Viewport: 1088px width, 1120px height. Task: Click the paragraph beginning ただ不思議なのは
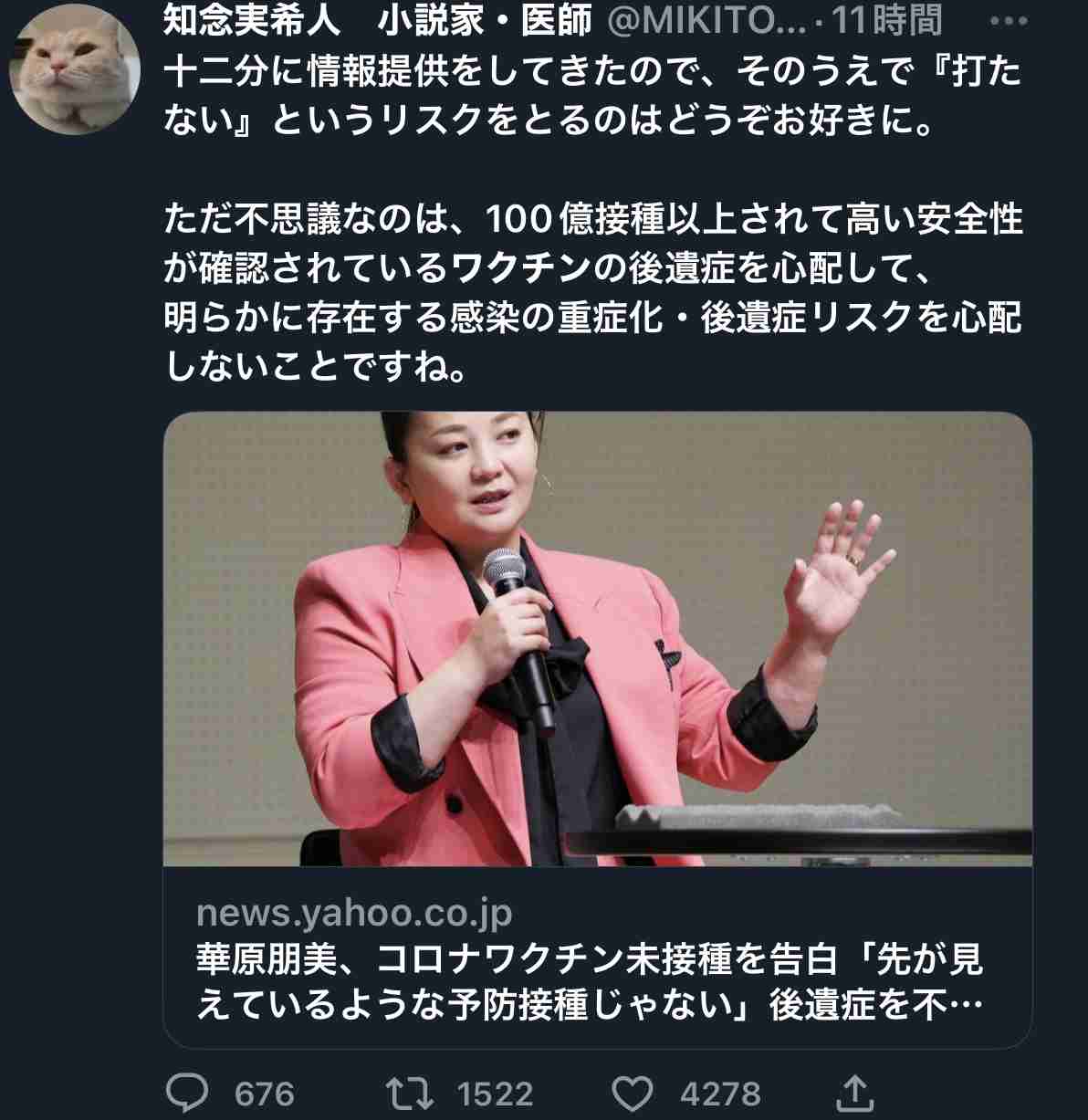[x=593, y=292]
